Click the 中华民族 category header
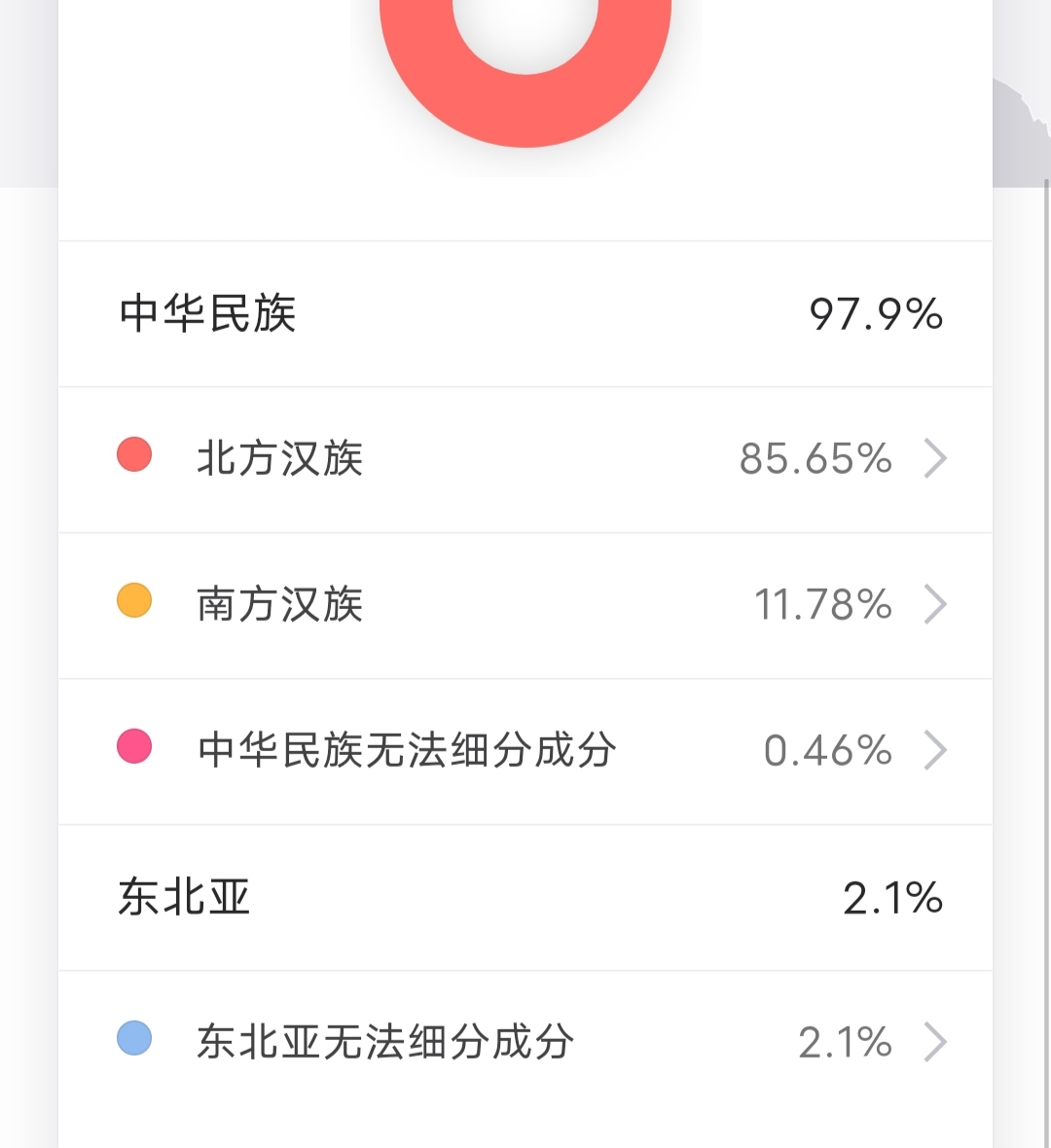 208,313
